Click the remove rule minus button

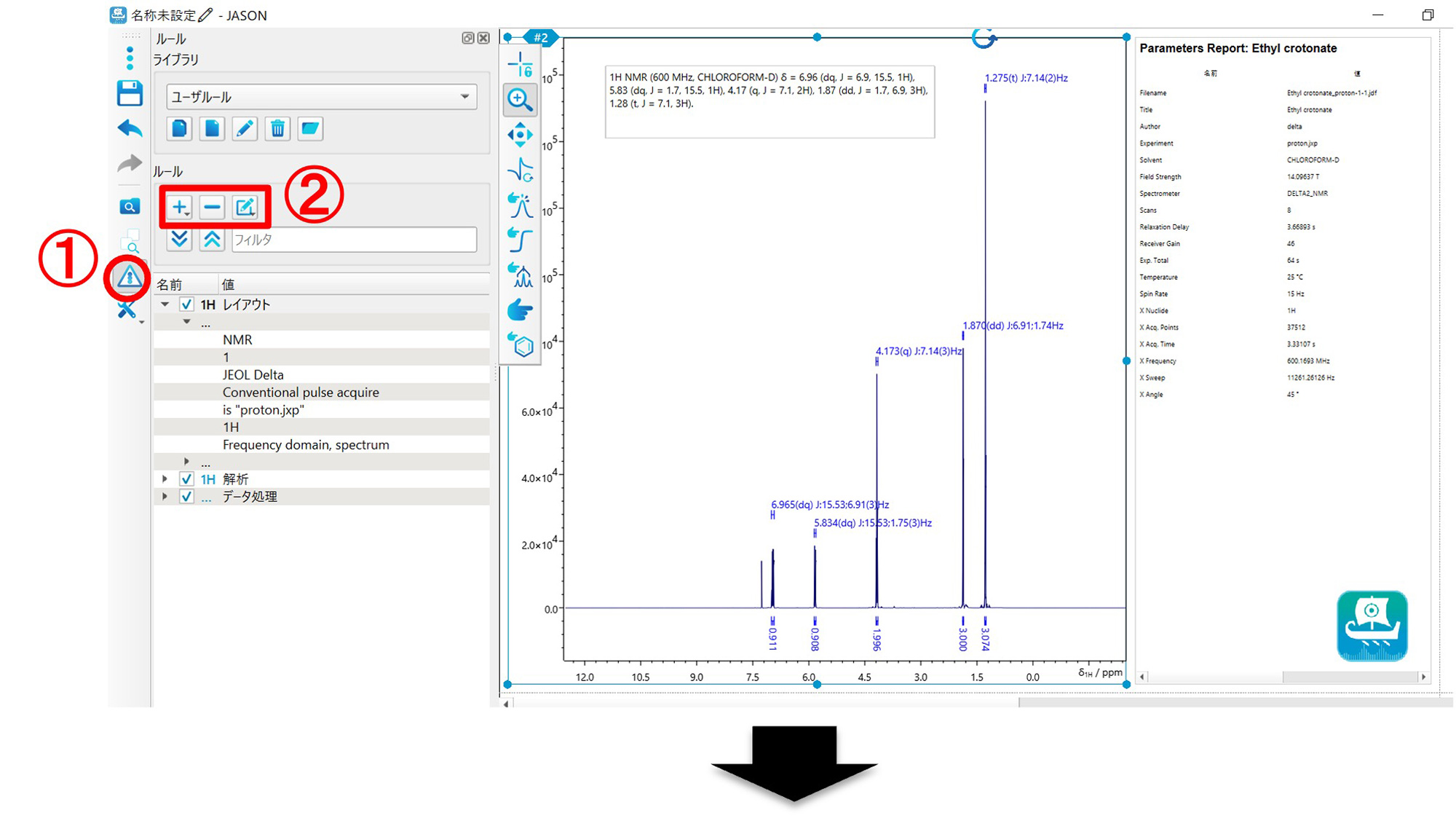coord(212,208)
